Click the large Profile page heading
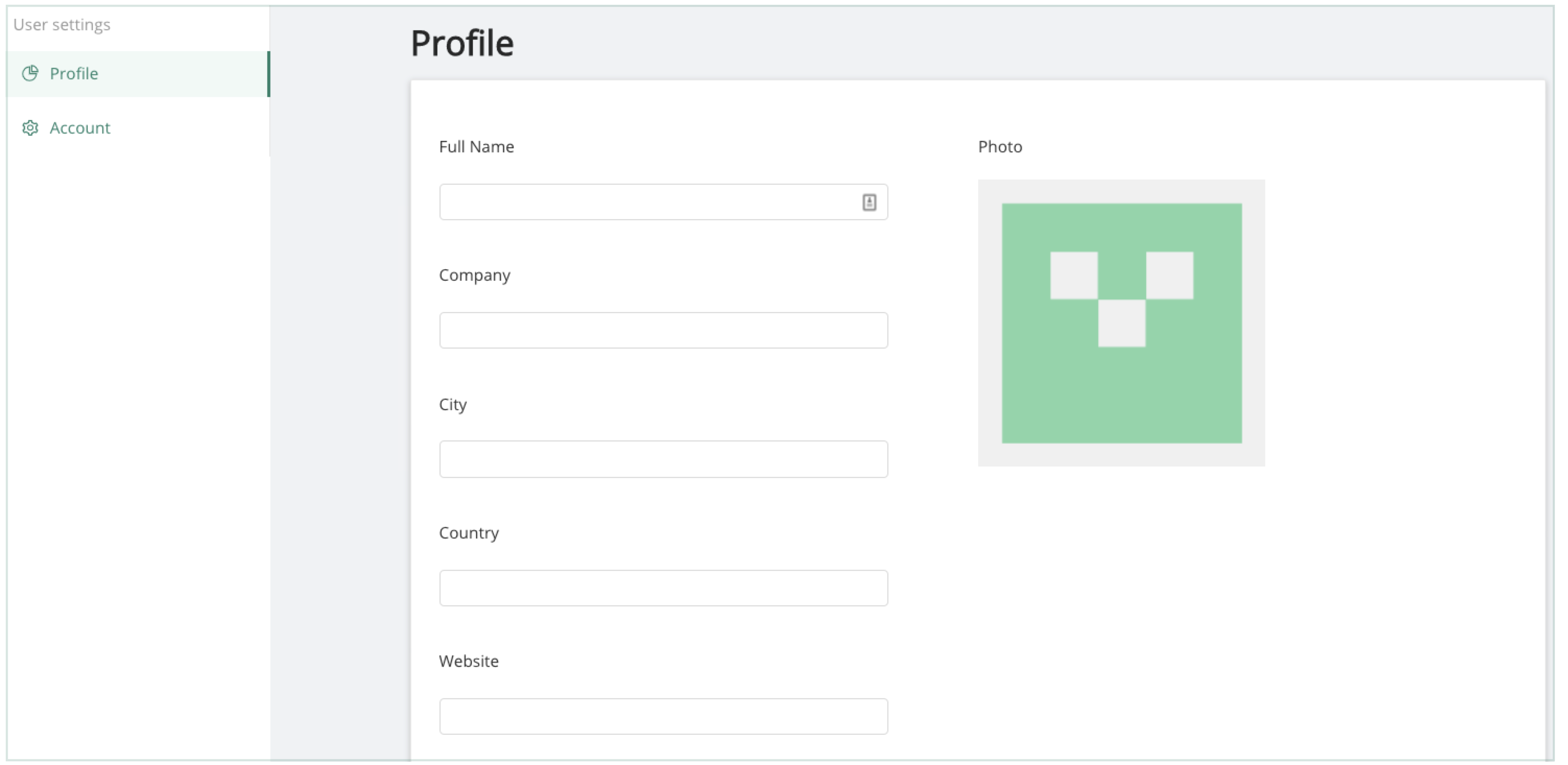The image size is (1568, 765). pos(462,43)
